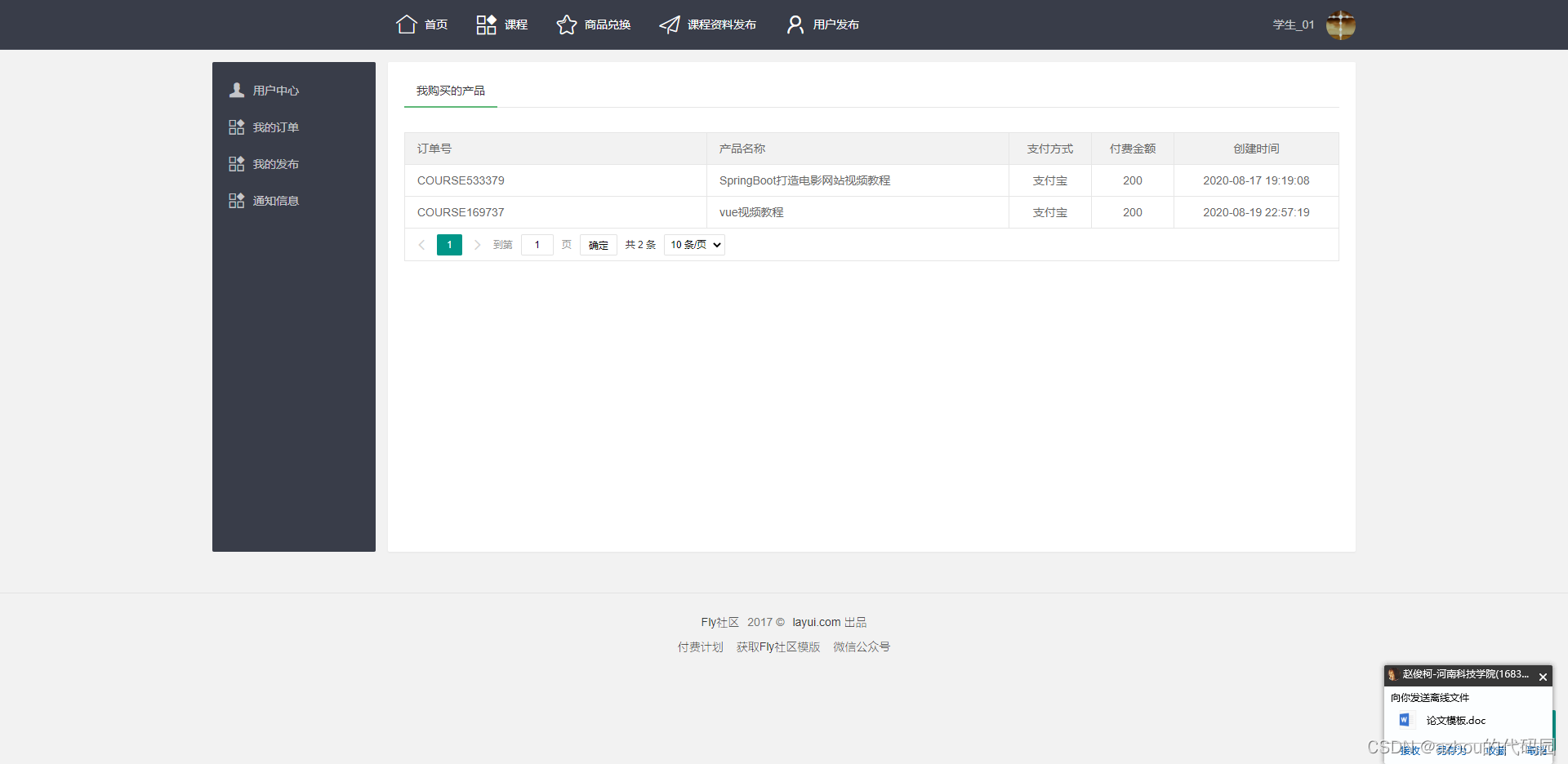Click the 接收 link to accept the file
1568x764 pixels.
click(x=1409, y=749)
